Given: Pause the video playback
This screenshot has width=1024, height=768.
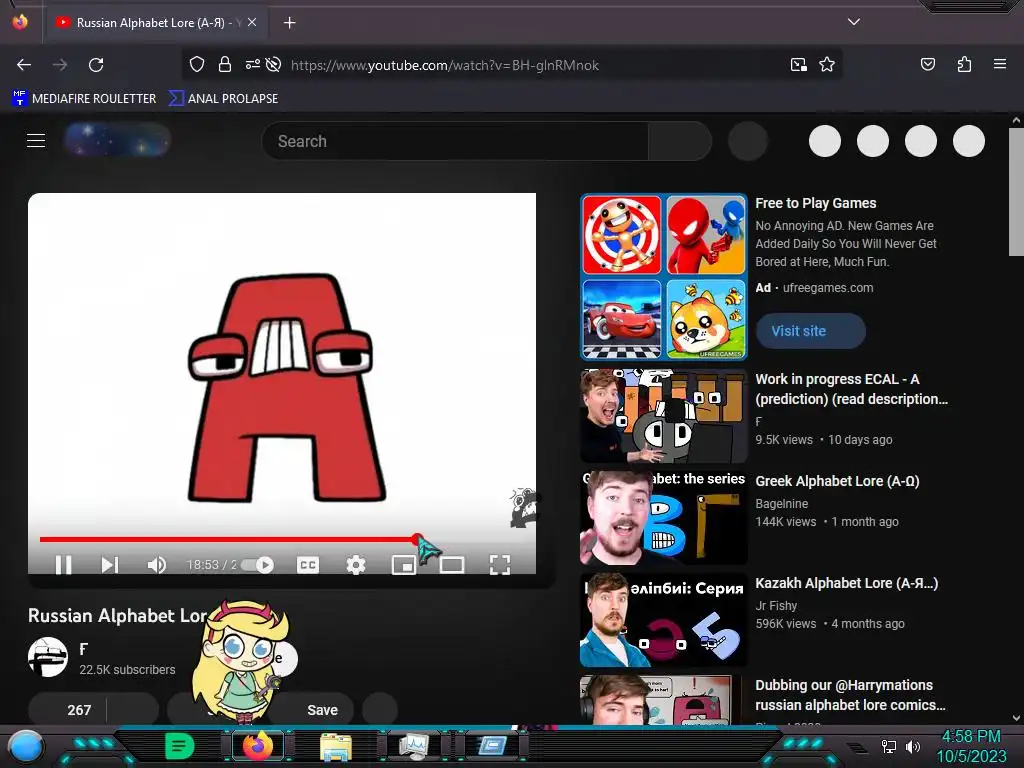Looking at the screenshot, I should 63,565.
